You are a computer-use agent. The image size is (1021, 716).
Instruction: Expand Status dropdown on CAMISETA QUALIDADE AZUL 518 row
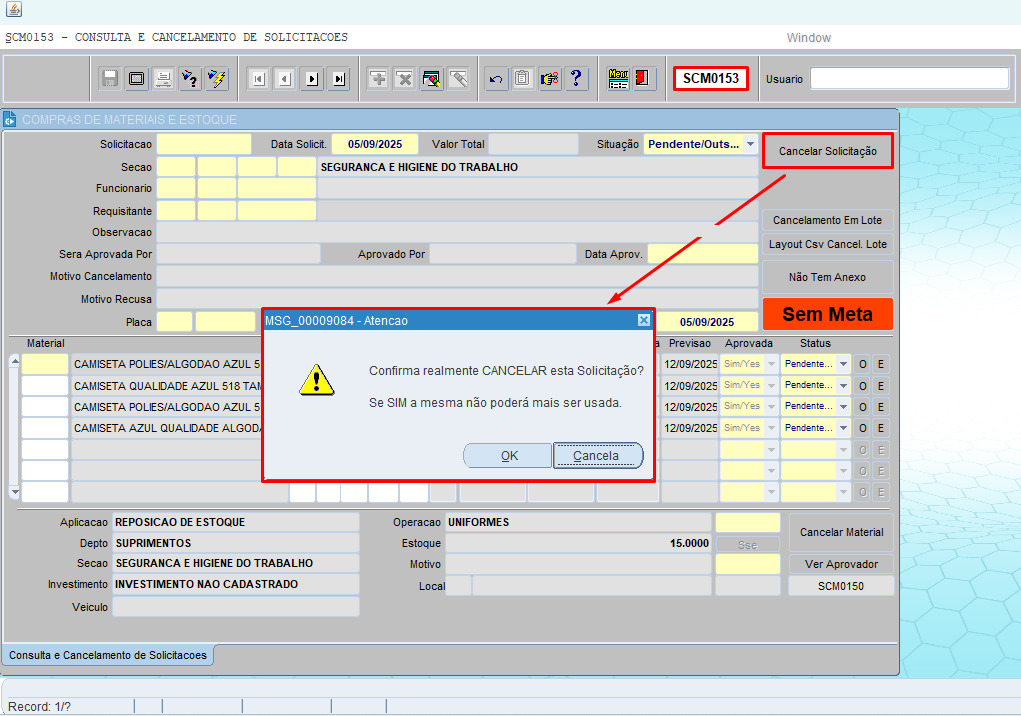pyautogui.click(x=843, y=385)
